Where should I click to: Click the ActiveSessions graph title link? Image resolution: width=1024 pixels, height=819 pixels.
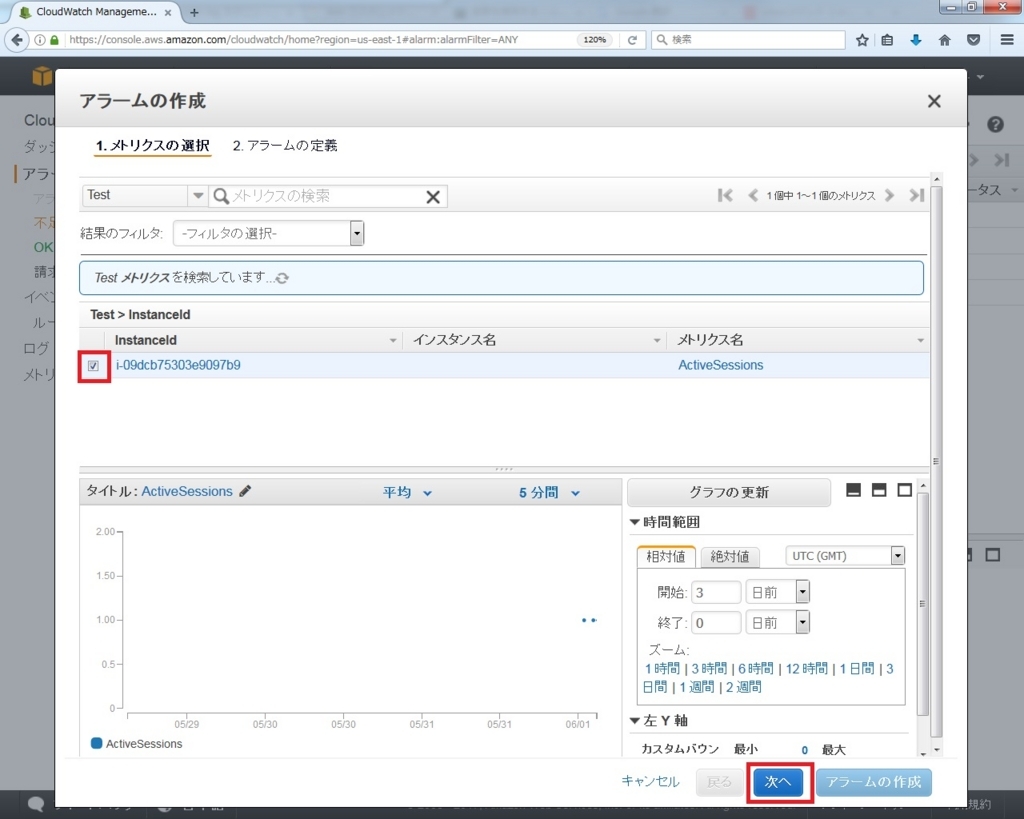click(x=187, y=491)
